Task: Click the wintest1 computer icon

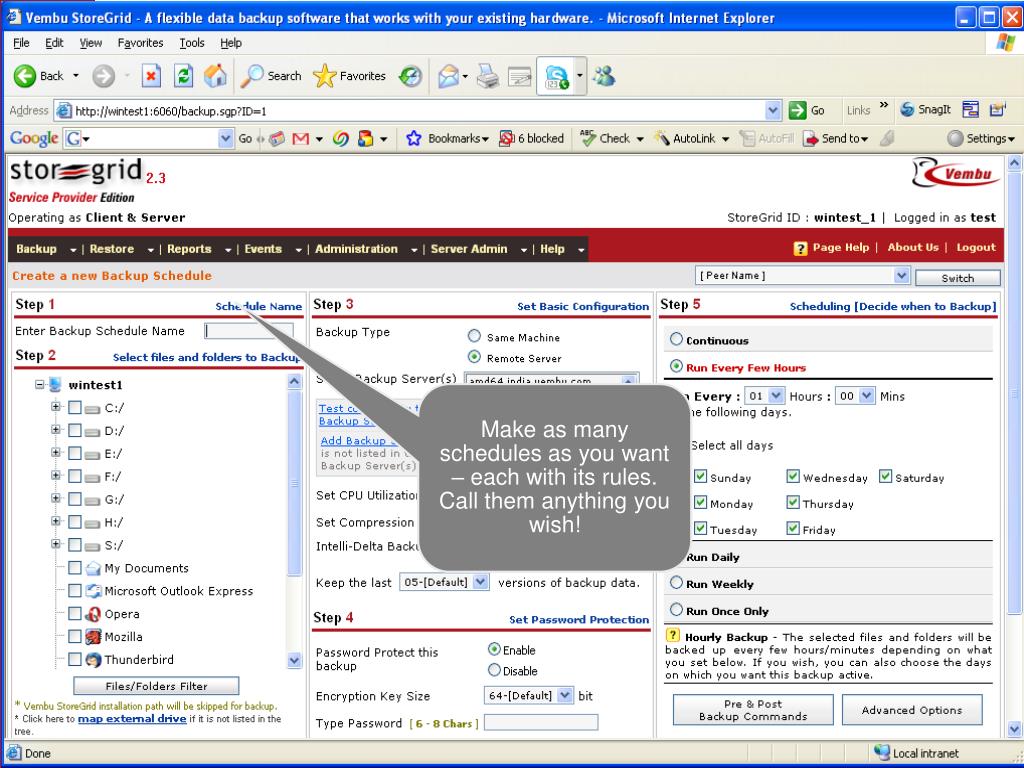Action: coord(56,385)
